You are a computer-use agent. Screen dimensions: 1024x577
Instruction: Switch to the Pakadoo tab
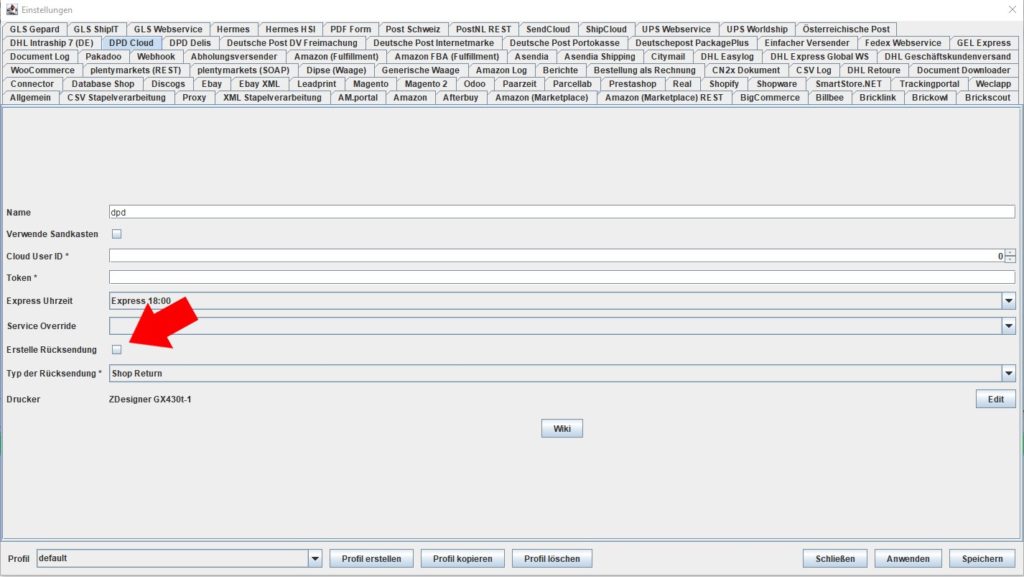point(103,57)
